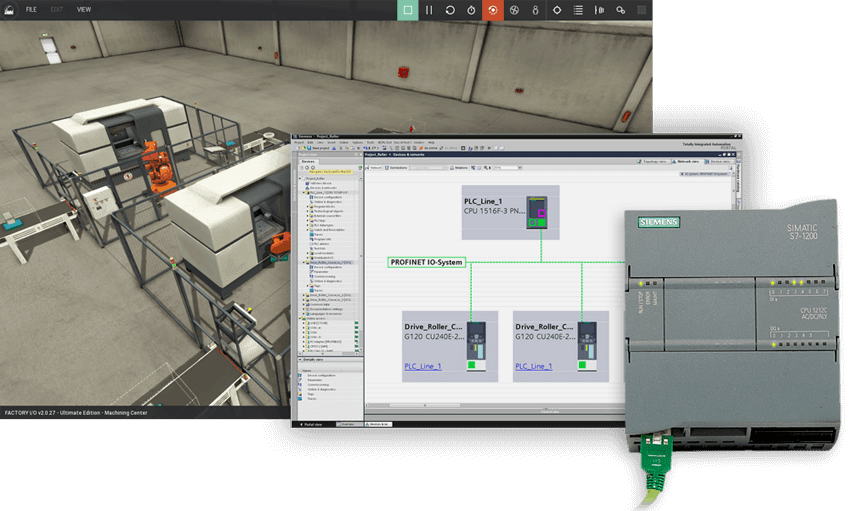Viewport: 850px width, 511px height.
Task: Toggle the orange orbit camera mode
Action: click(x=493, y=10)
